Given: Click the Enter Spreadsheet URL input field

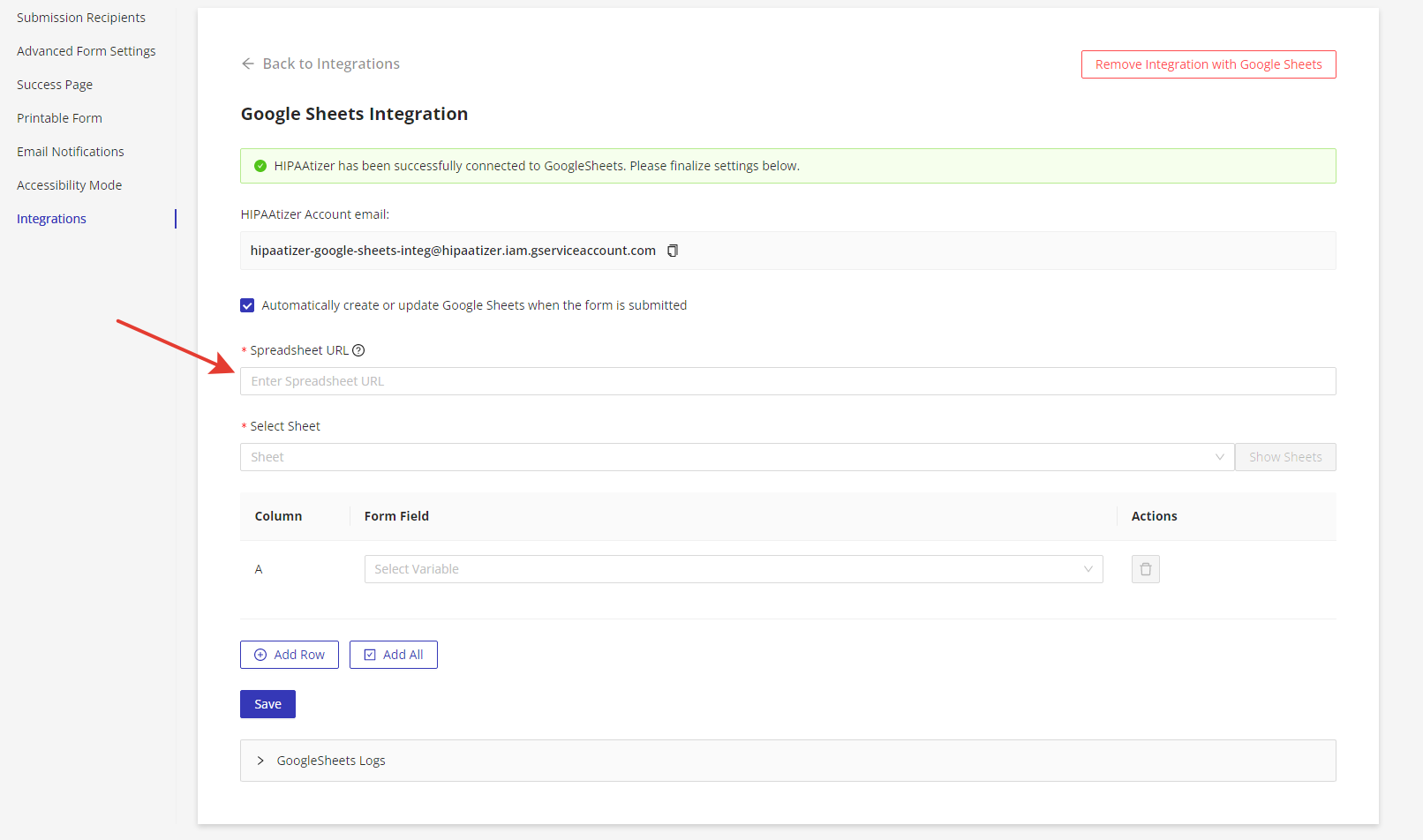Looking at the screenshot, I should click(787, 380).
